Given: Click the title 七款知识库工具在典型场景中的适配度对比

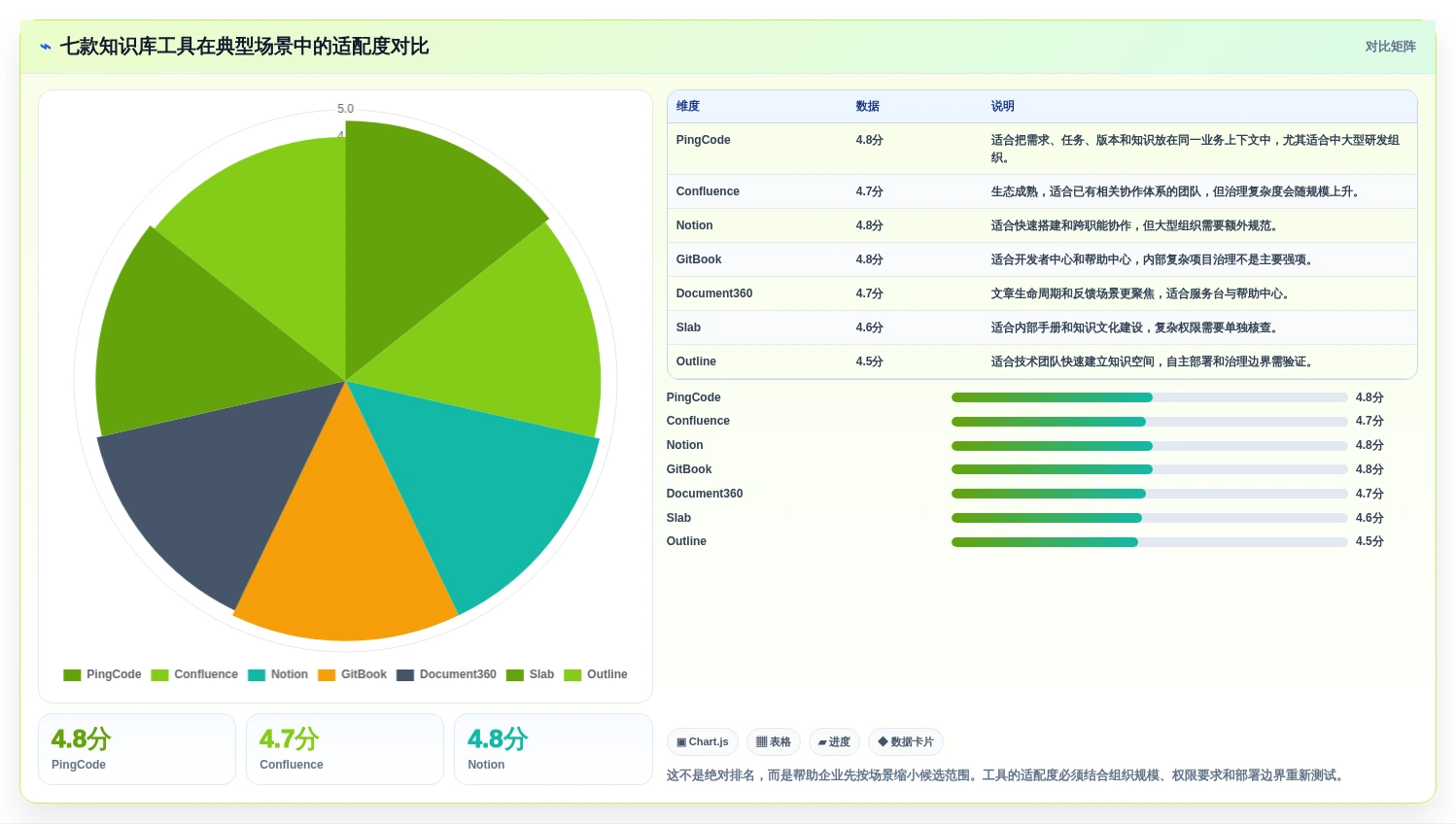Looking at the screenshot, I should (x=244, y=47).
